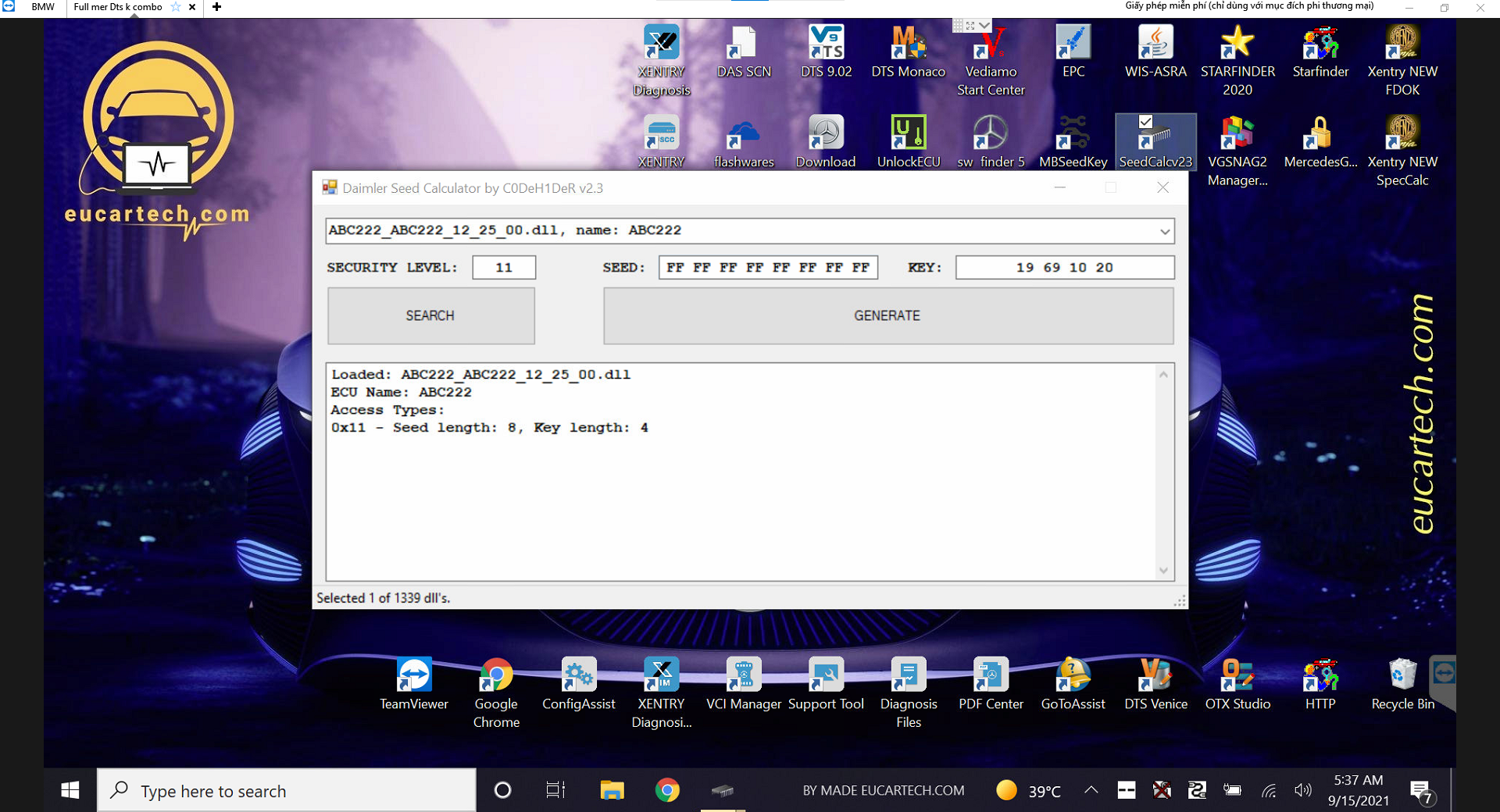Image resolution: width=1500 pixels, height=812 pixels.
Task: Open WIS-ASRA desktop shortcut
Action: pyautogui.click(x=1155, y=52)
